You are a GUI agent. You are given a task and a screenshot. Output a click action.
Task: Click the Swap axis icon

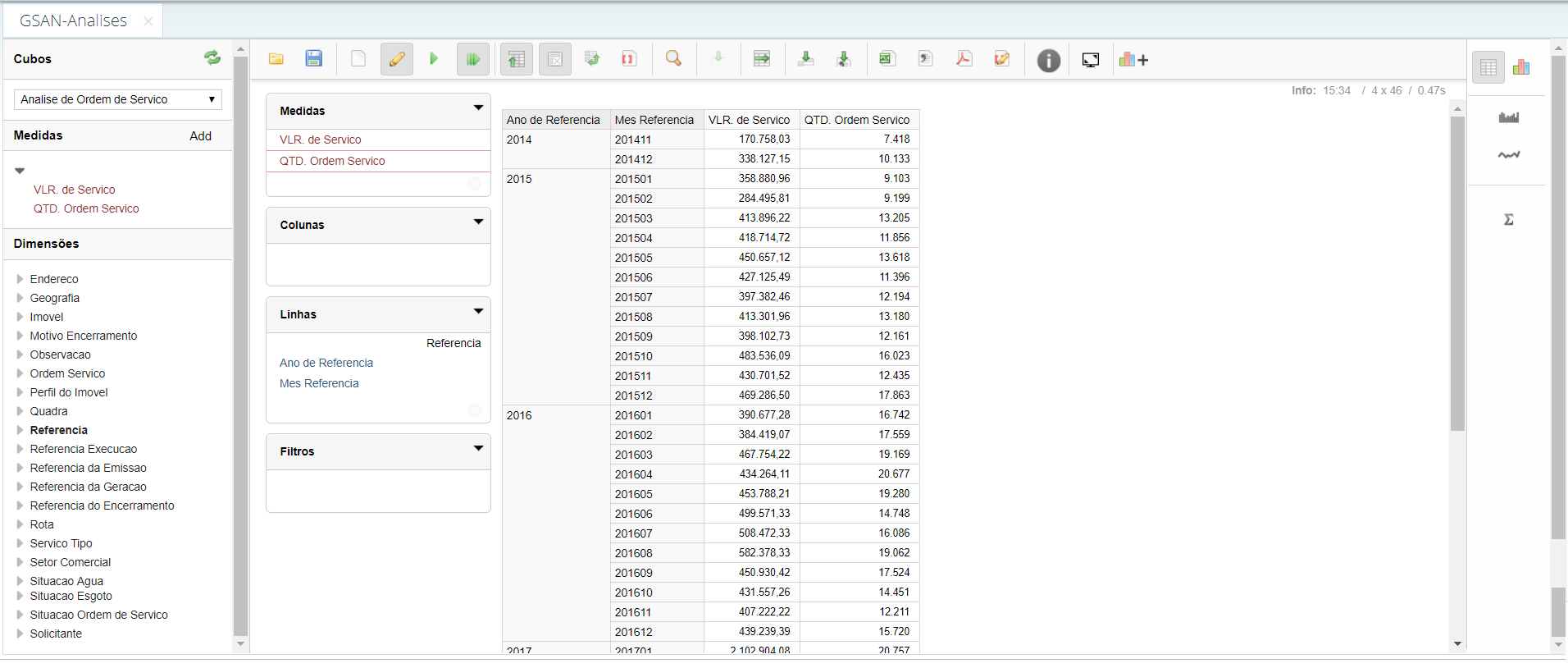coord(592,59)
